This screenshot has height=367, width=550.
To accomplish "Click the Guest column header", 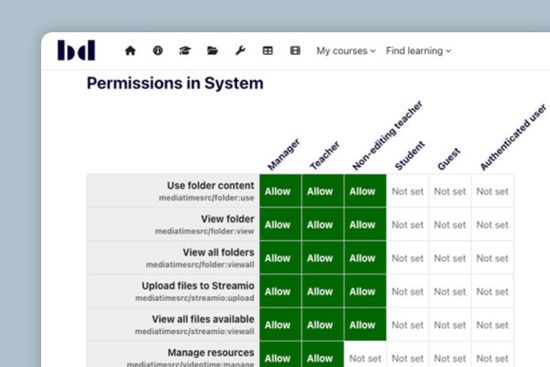I will (449, 159).
